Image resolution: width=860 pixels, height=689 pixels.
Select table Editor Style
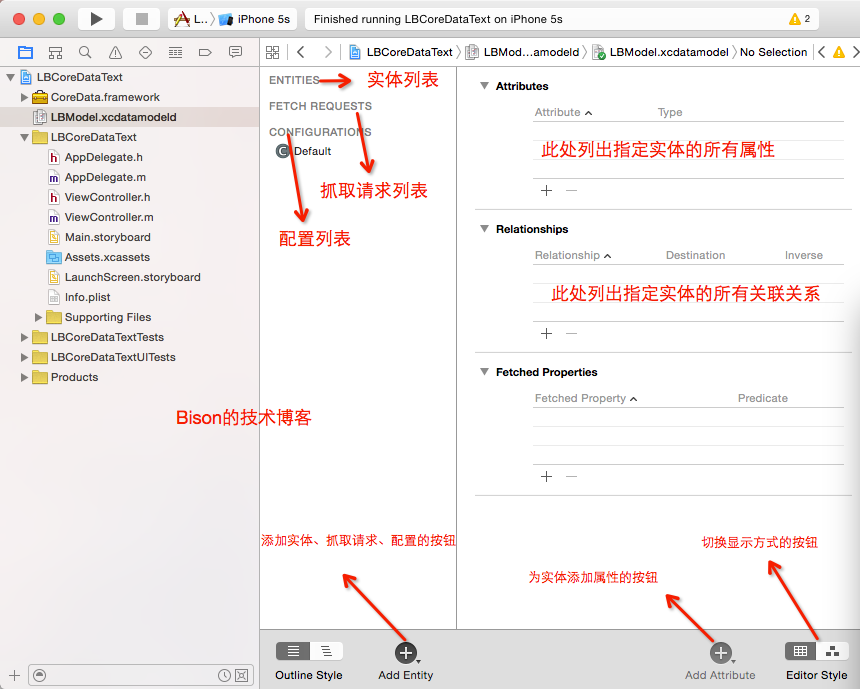801,651
